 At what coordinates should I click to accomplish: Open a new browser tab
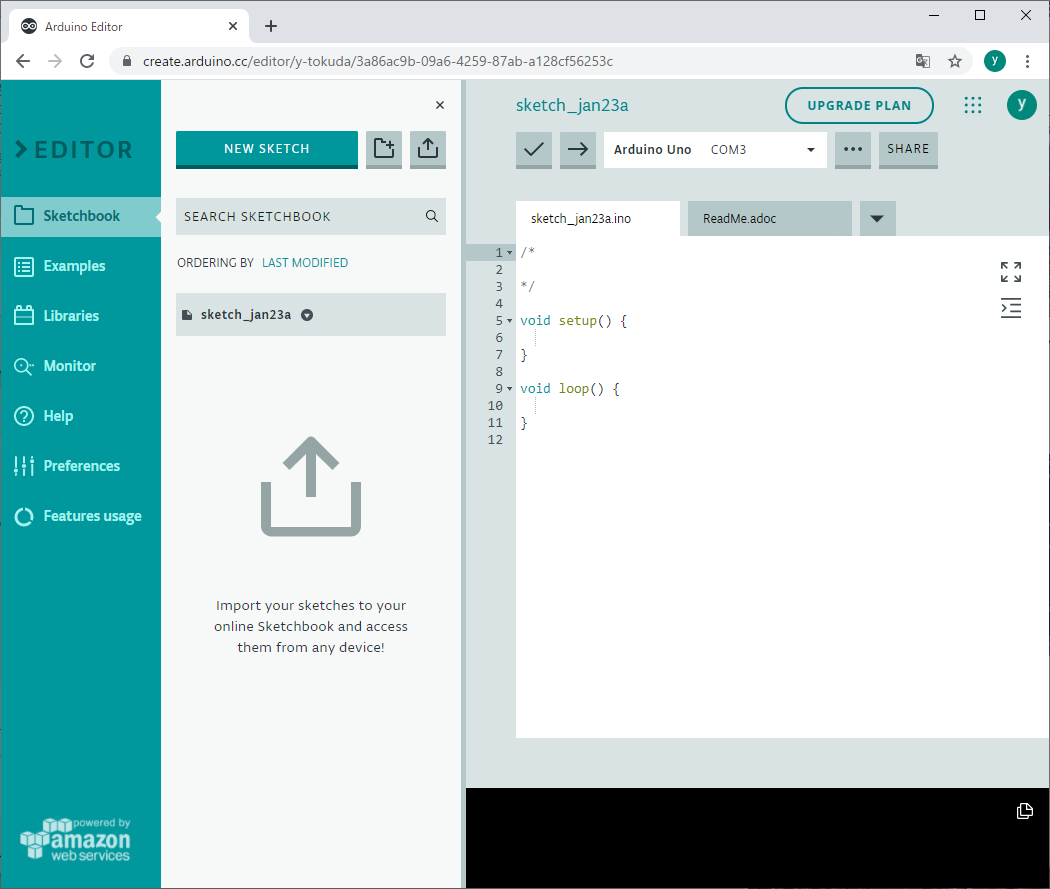coord(271,26)
